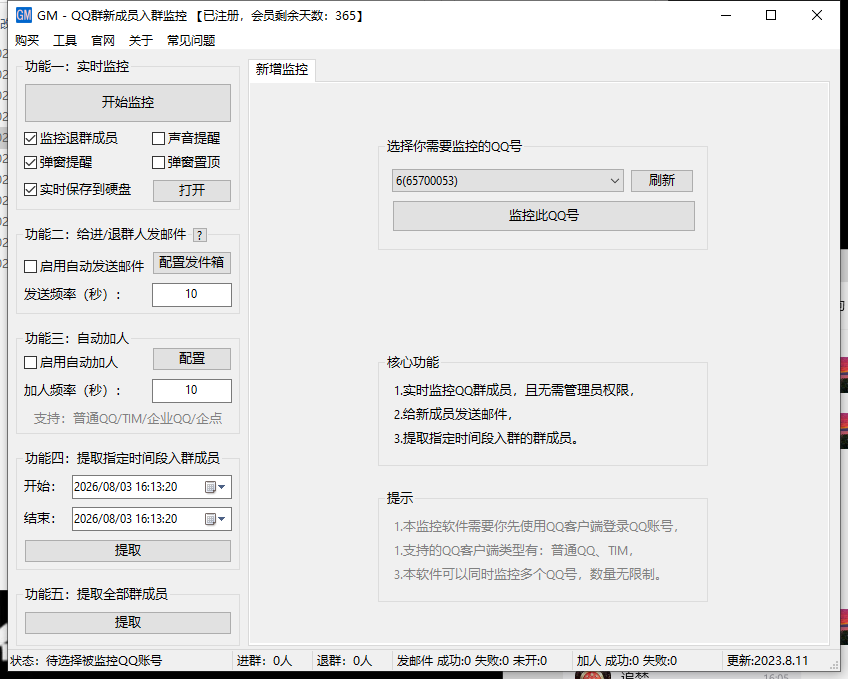Maximize the GM window
This screenshot has width=848, height=679.
(x=771, y=15)
